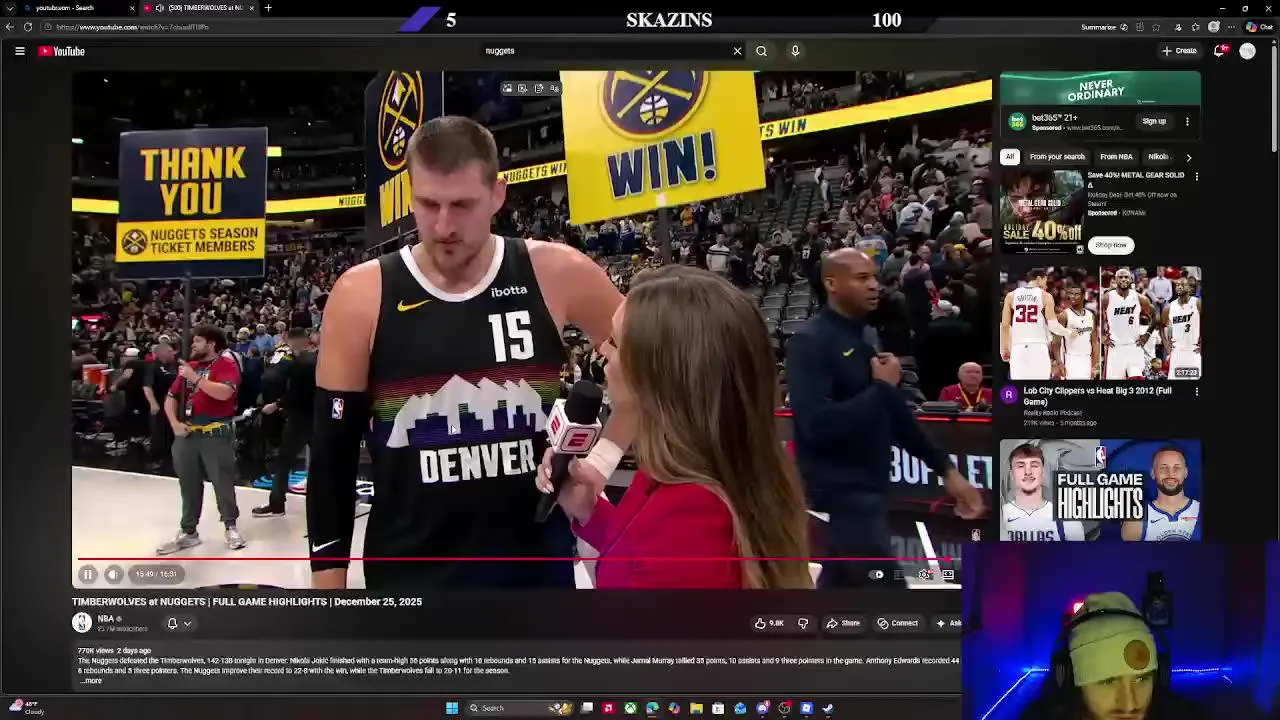Viewport: 1280px width, 720px height.
Task: Toggle player subtitles/captions
Action: click(900, 574)
